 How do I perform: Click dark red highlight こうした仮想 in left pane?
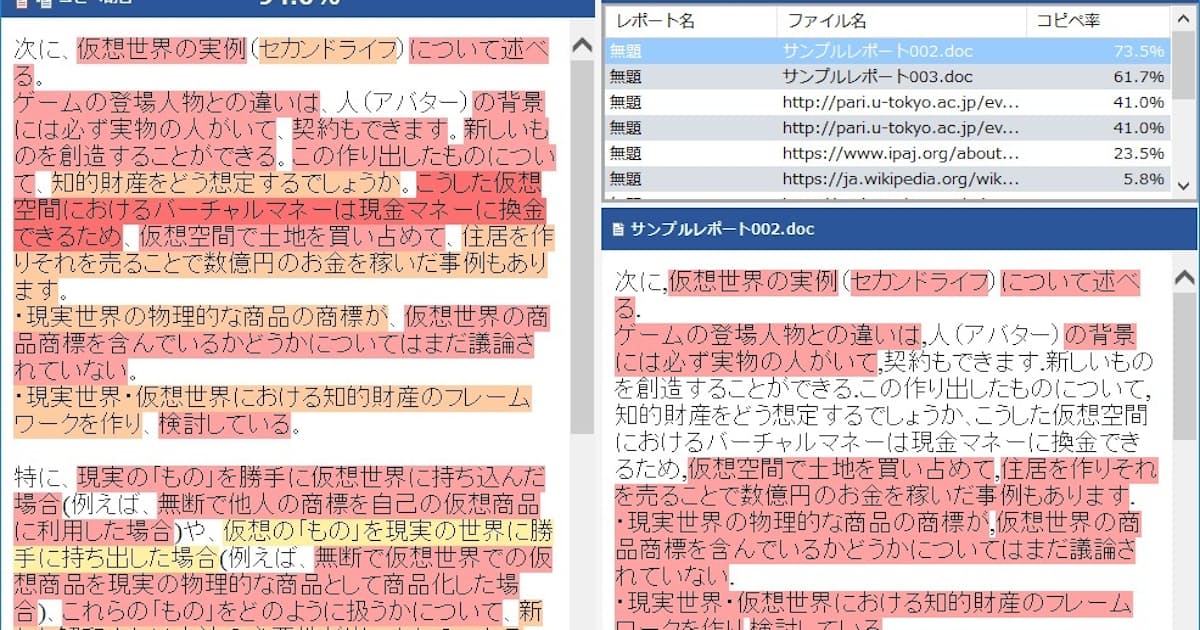pyautogui.click(x=478, y=184)
